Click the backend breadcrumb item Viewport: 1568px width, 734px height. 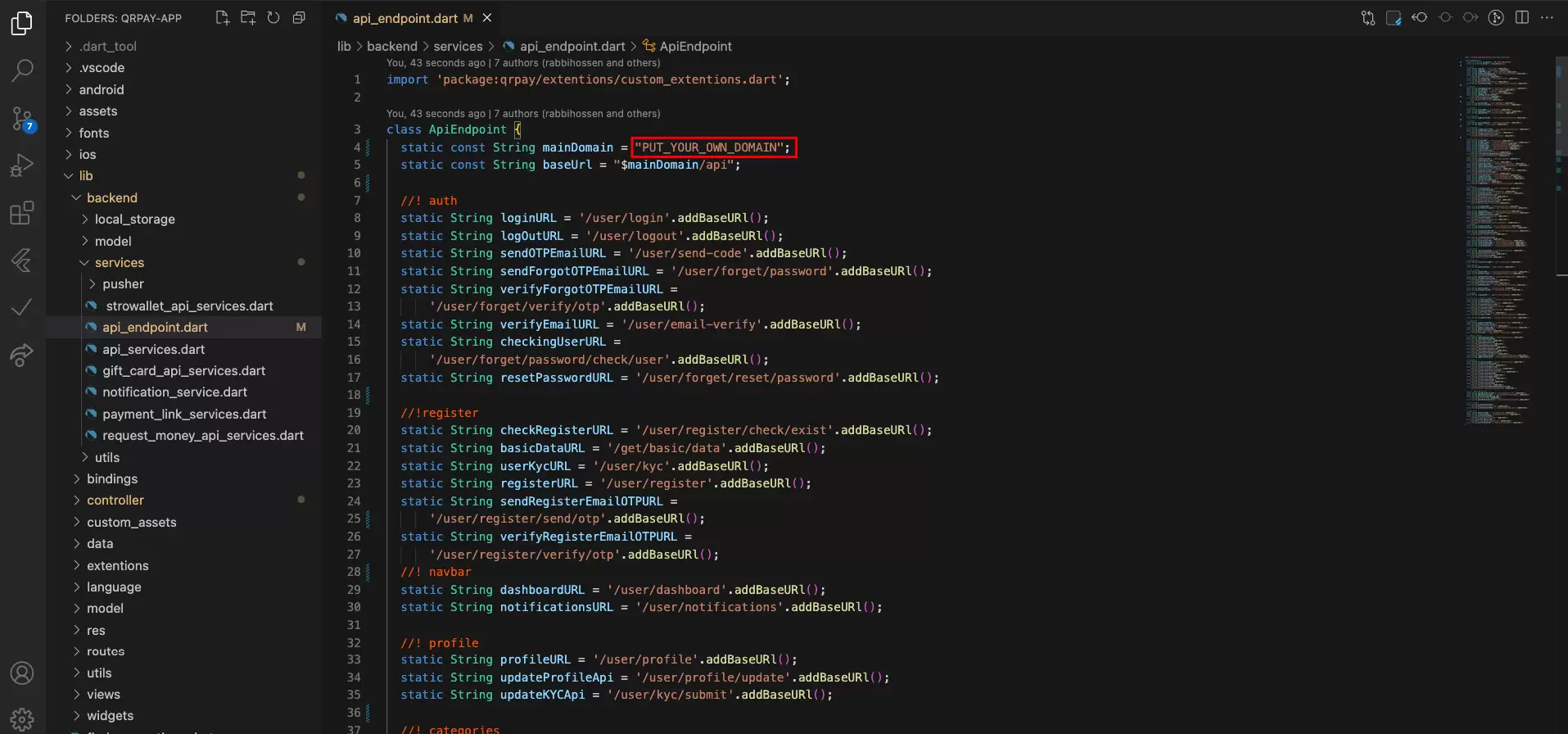coord(392,46)
